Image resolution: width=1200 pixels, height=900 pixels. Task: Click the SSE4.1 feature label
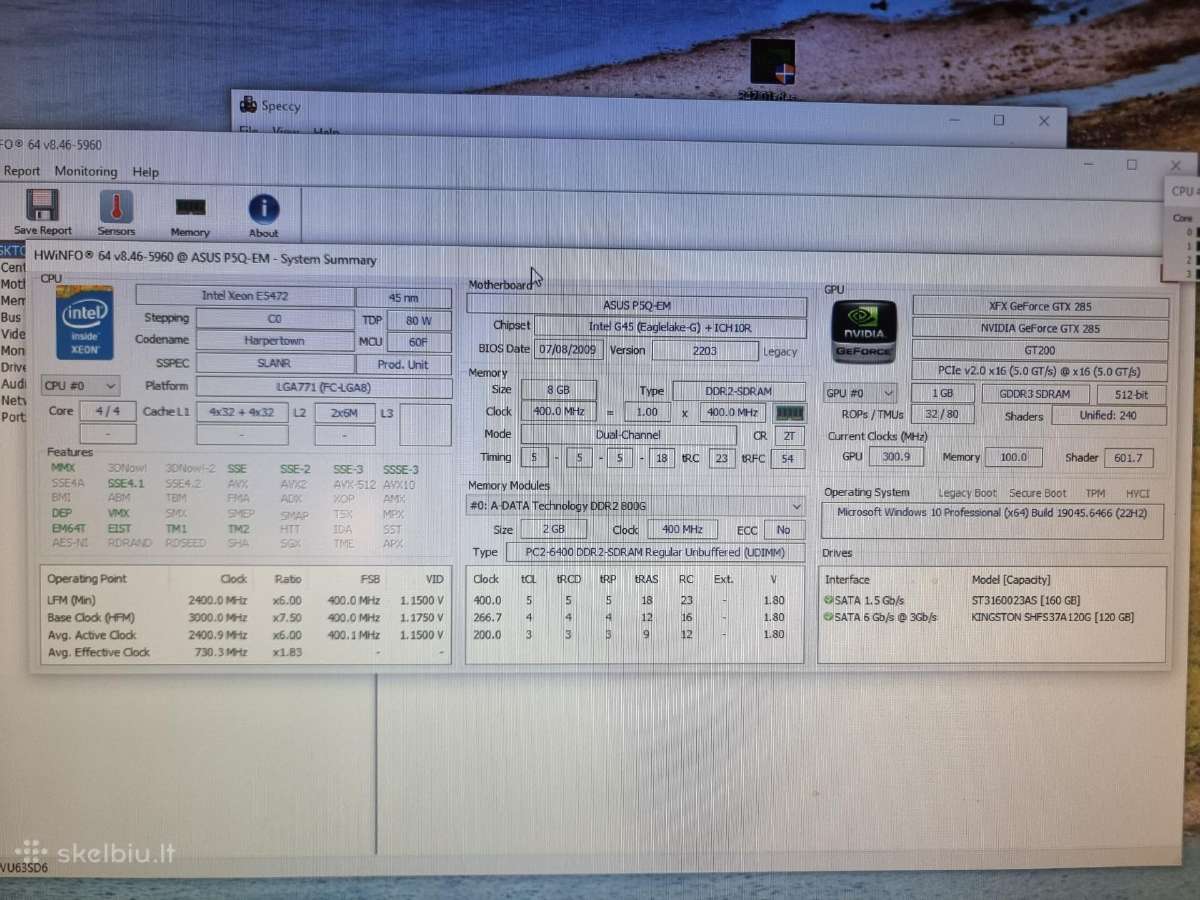(125, 484)
